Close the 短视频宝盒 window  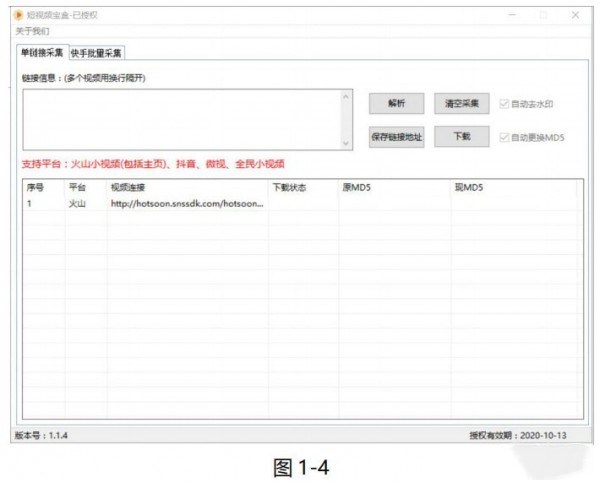[575, 15]
